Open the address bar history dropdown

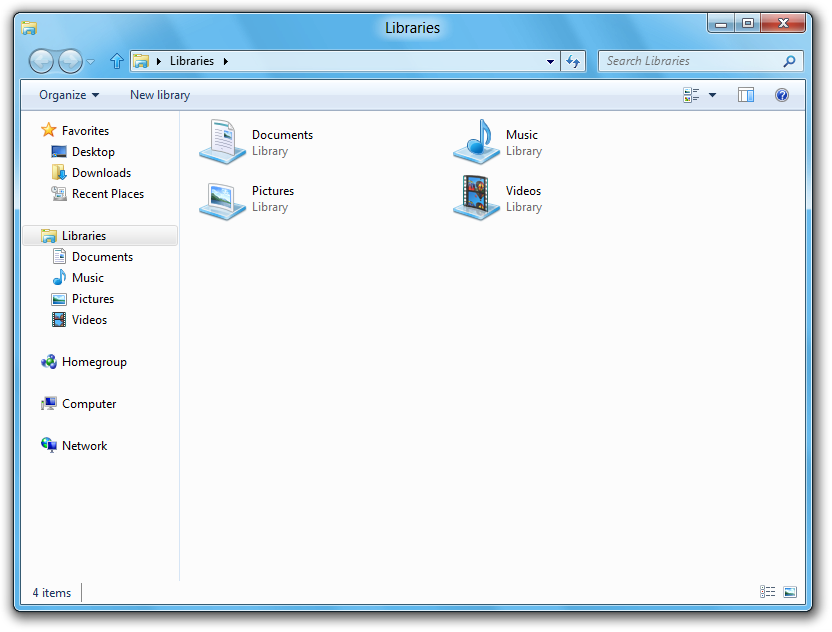coord(550,61)
